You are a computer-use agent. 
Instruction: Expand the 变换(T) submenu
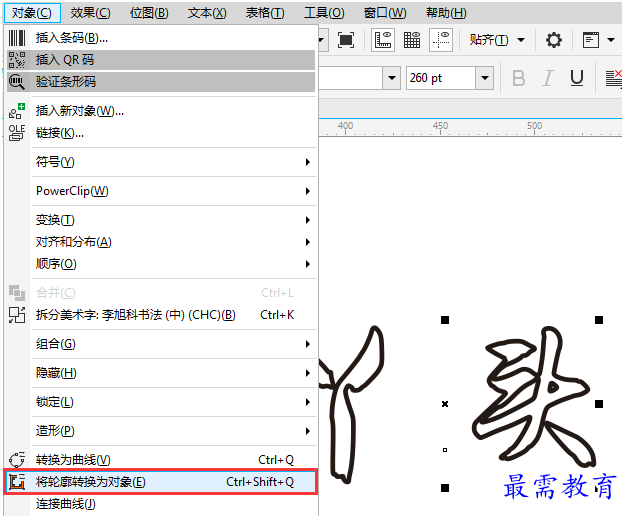click(161, 220)
